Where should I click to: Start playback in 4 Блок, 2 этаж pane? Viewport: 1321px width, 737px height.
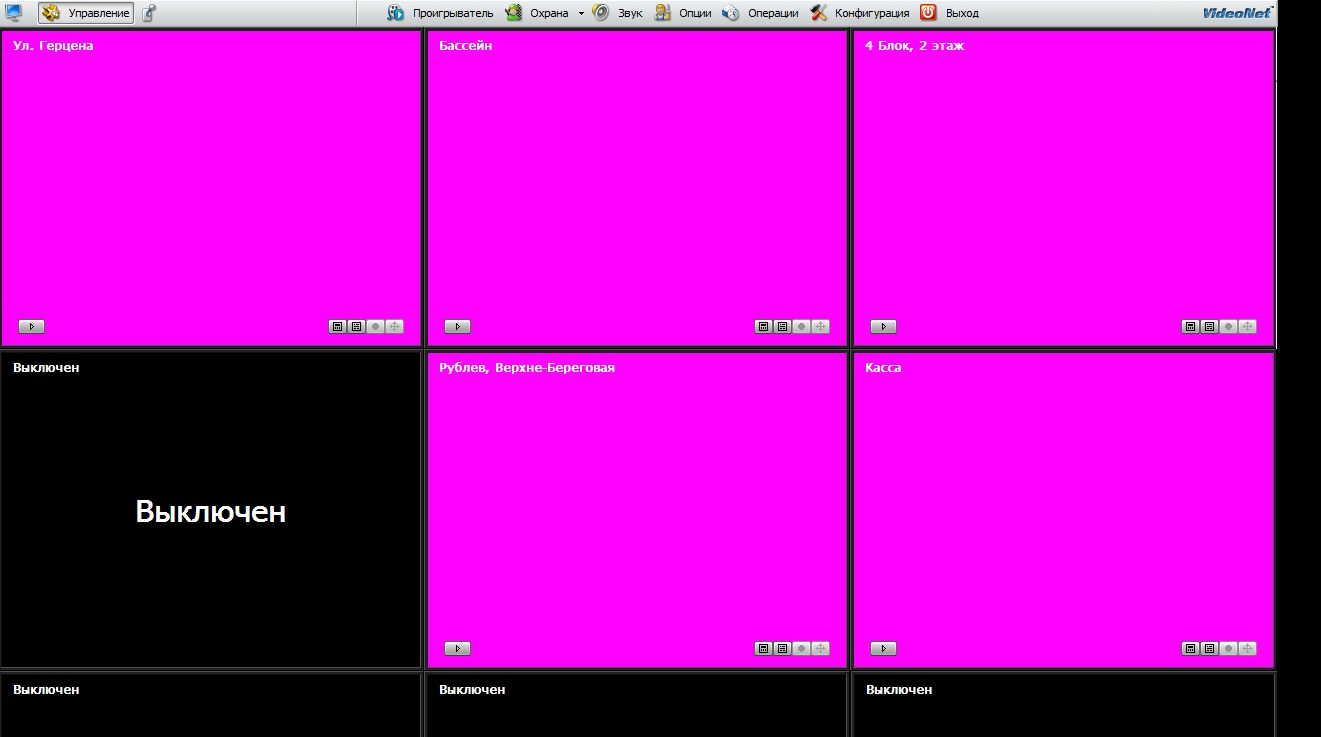click(883, 326)
